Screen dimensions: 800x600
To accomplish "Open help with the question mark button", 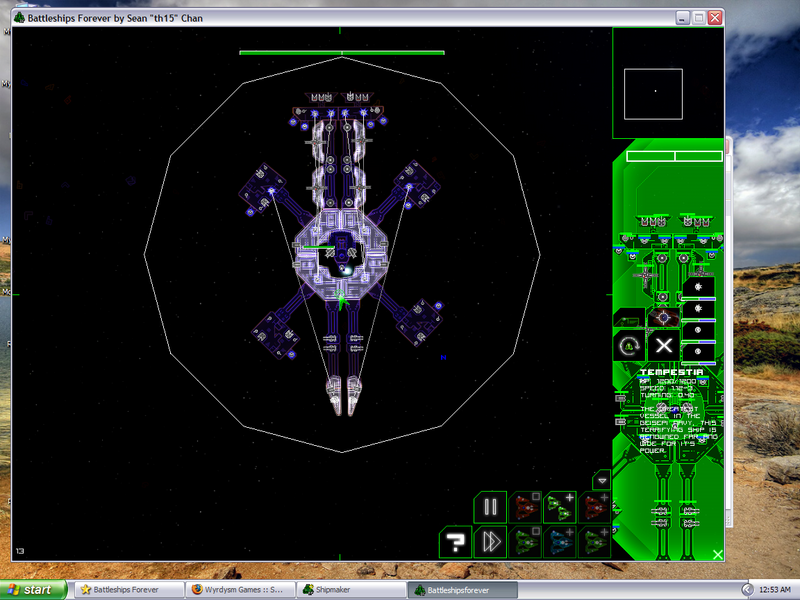I will [456, 542].
